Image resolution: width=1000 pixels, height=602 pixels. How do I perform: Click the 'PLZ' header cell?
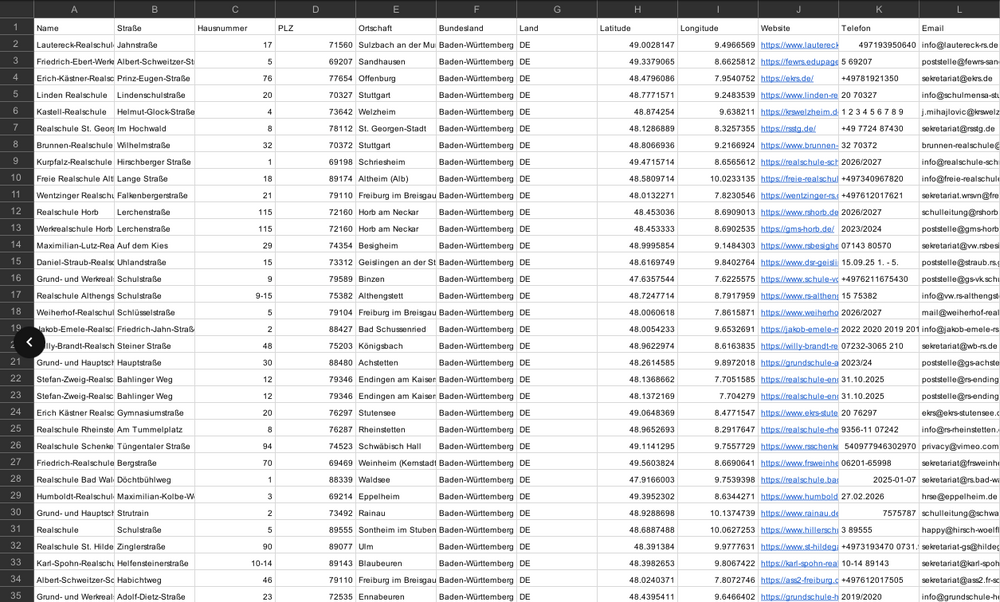(x=316, y=28)
